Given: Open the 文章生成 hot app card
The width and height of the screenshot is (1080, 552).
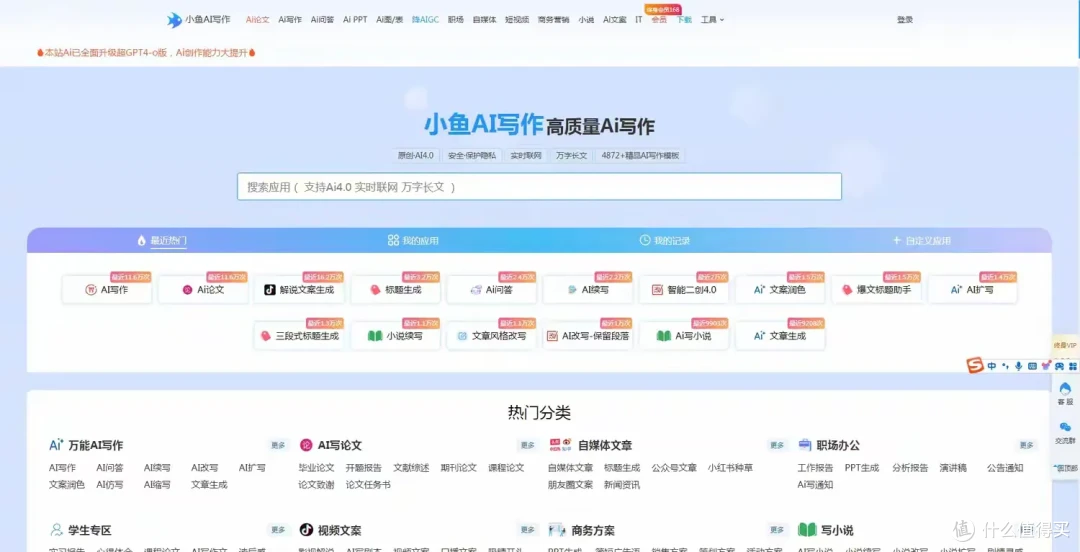Looking at the screenshot, I should coord(780,336).
